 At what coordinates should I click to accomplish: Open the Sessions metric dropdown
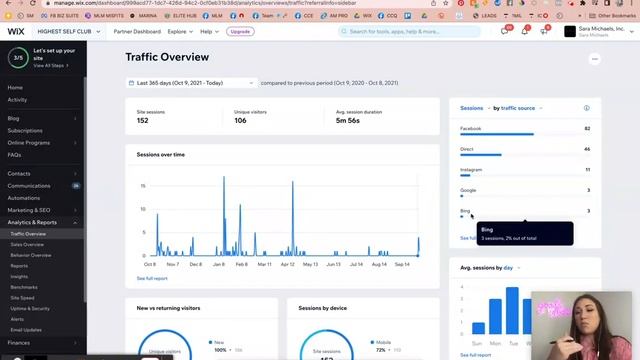click(475, 108)
